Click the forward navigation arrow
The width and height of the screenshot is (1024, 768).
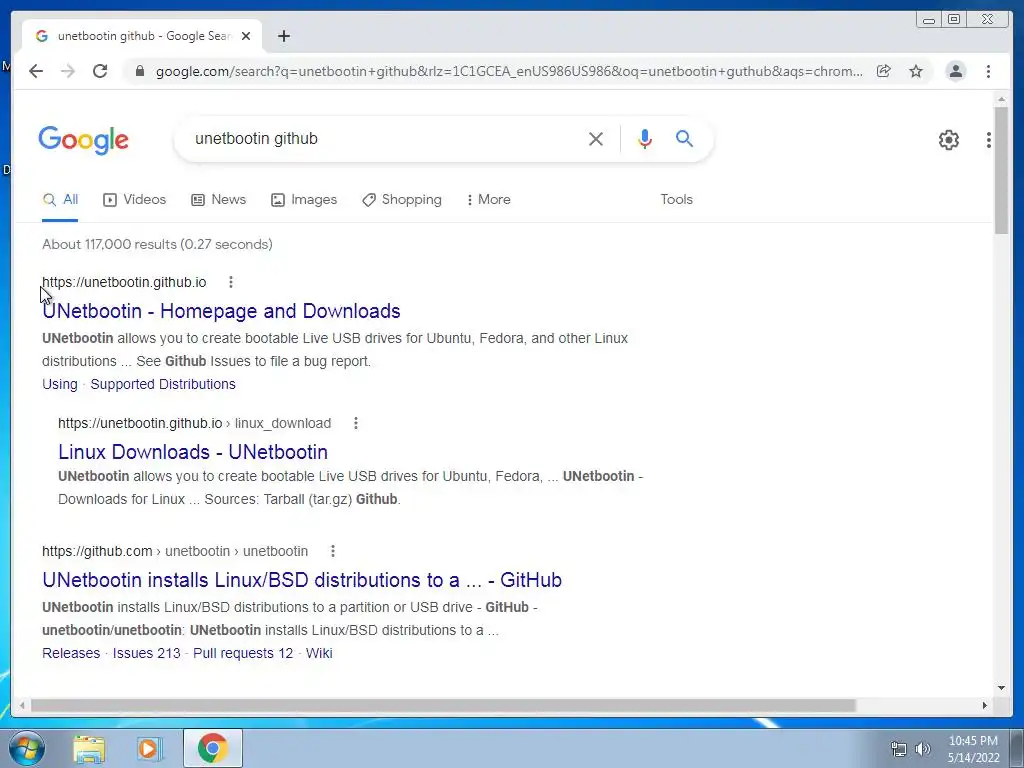click(68, 71)
